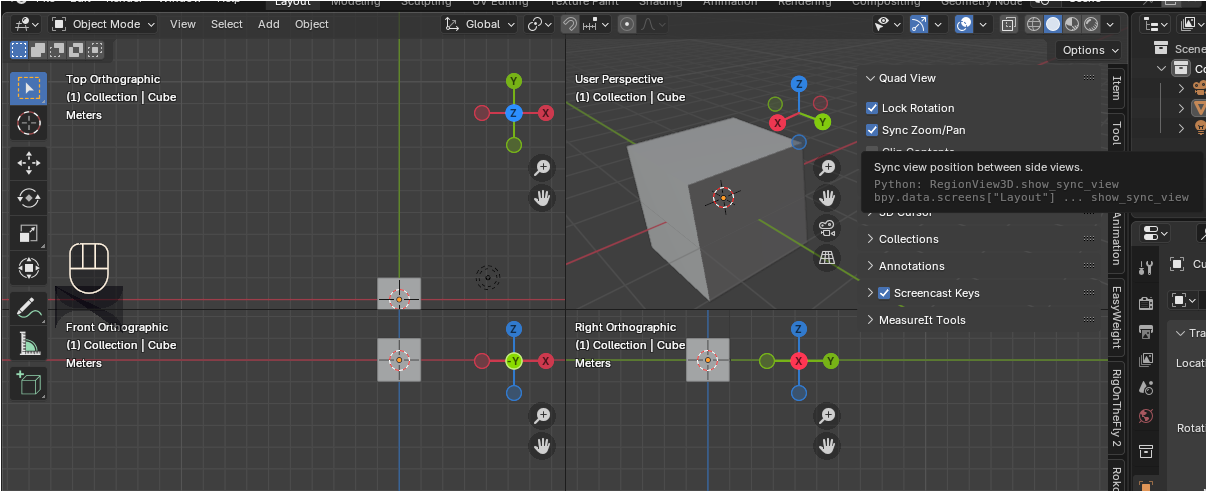The width and height of the screenshot is (1207, 492).
Task: Select the Transform tool
Action: [29, 268]
